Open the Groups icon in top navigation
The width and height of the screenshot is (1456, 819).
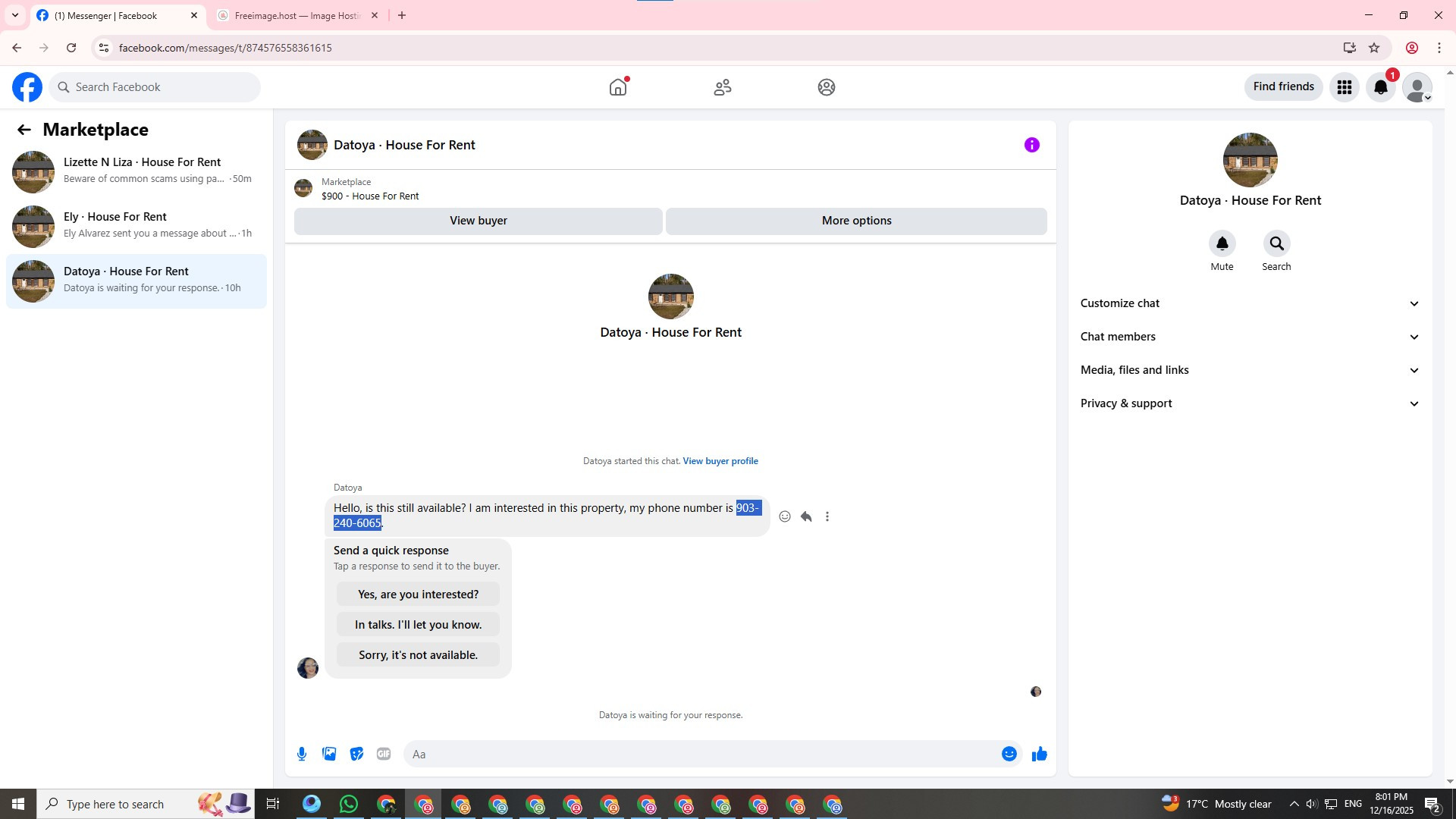point(827,87)
